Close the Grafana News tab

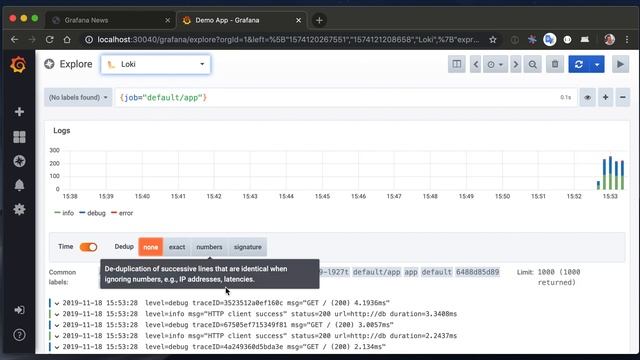[x=167, y=20]
